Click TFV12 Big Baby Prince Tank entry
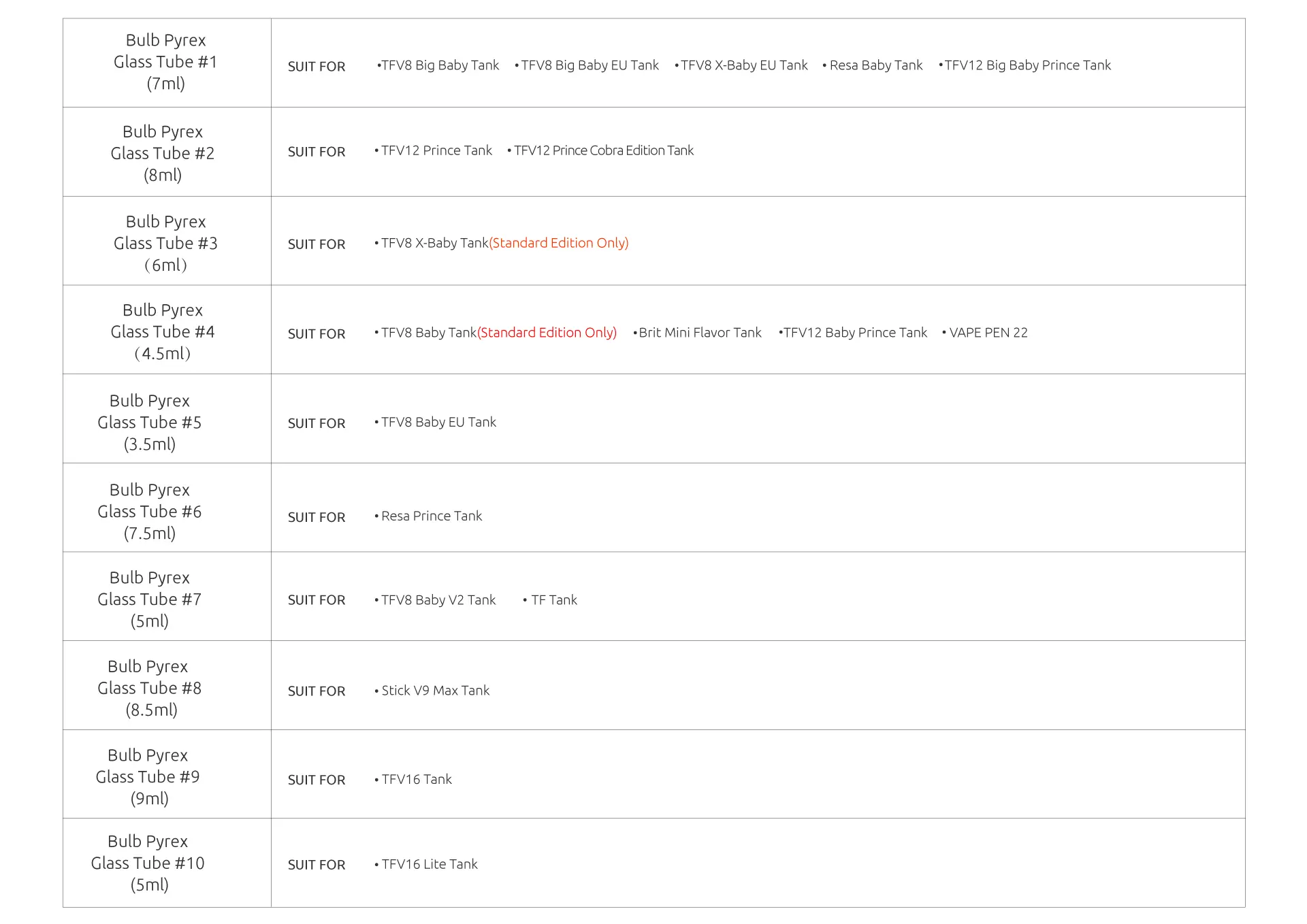This screenshot has width=1307, height=924. click(1027, 65)
